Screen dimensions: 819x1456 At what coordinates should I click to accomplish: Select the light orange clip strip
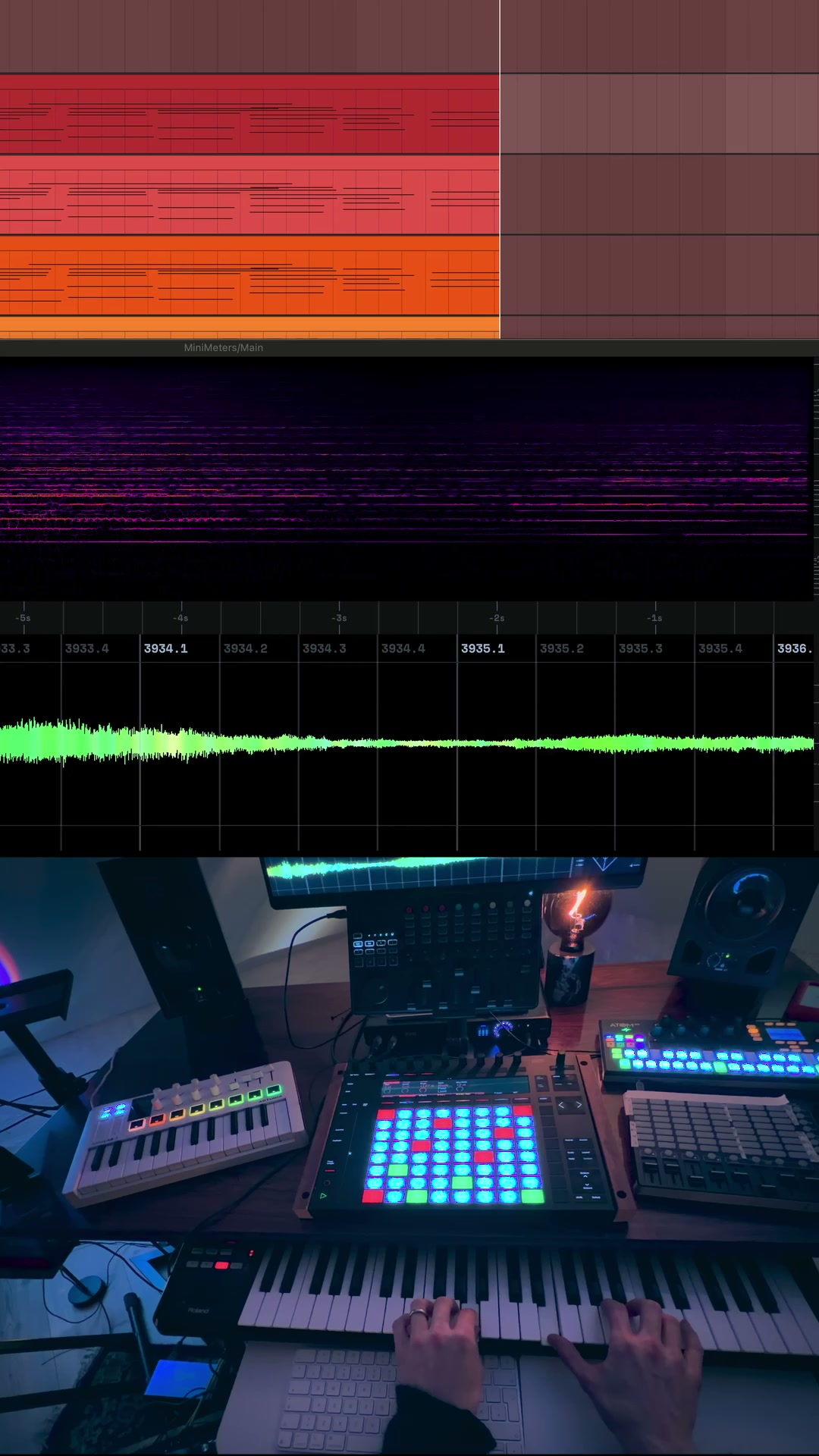[x=249, y=328]
